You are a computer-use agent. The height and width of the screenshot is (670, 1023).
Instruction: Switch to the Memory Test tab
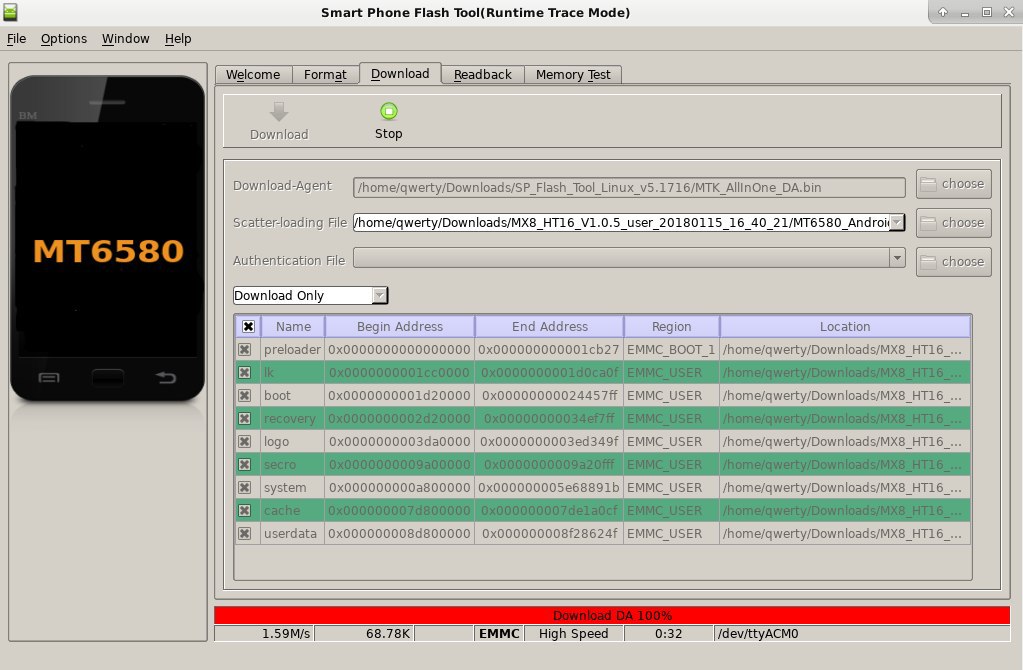573,74
